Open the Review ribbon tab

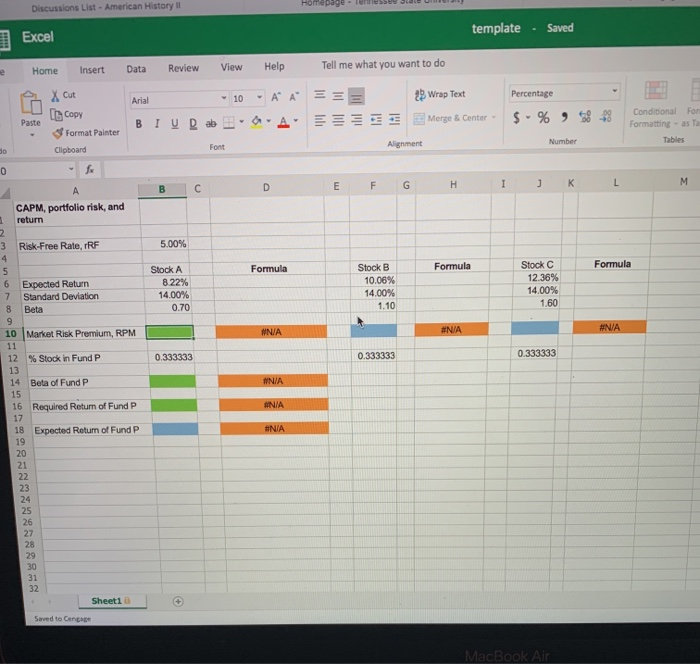(x=183, y=68)
